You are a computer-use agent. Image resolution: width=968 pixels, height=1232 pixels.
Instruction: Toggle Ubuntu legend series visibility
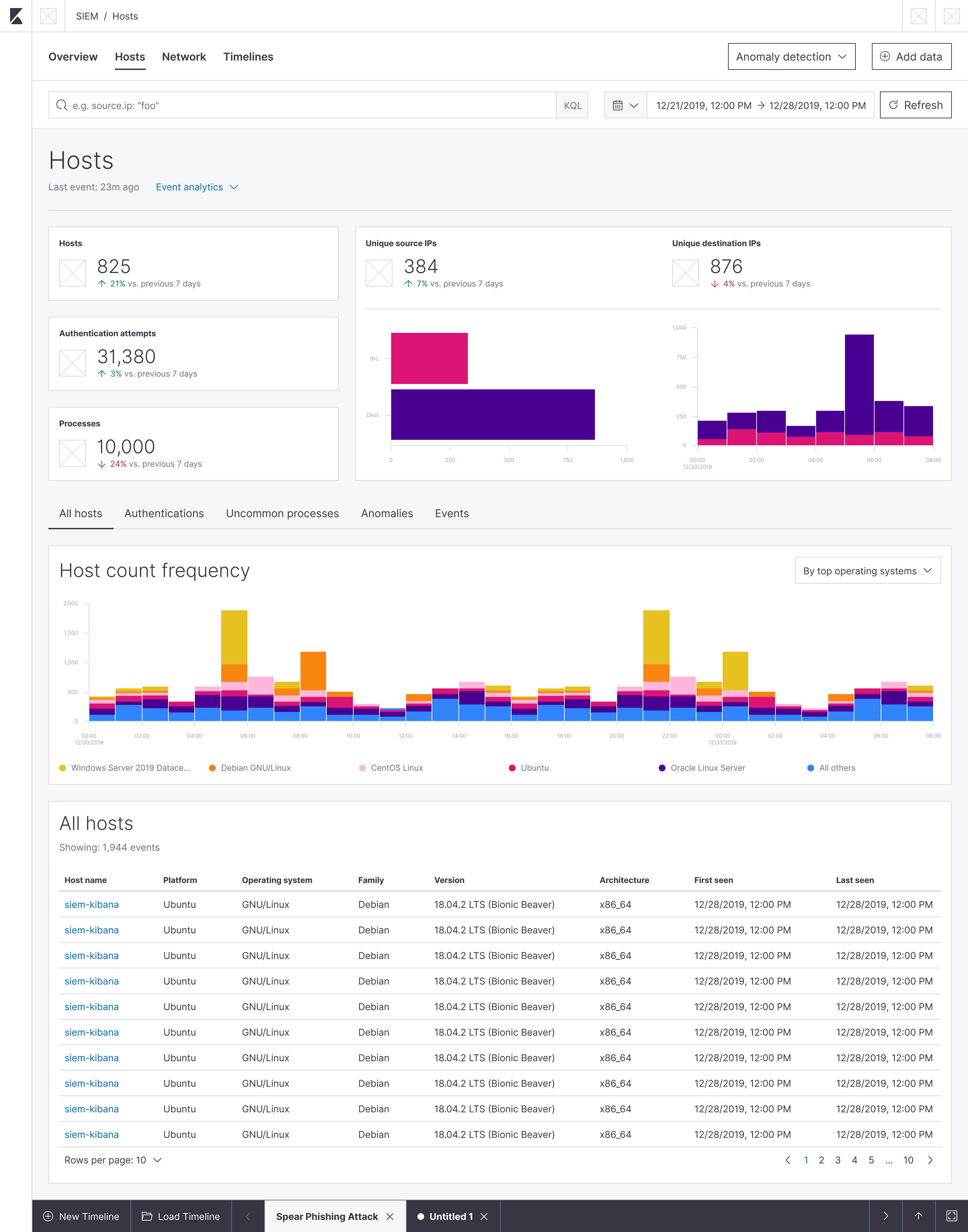pyautogui.click(x=534, y=768)
